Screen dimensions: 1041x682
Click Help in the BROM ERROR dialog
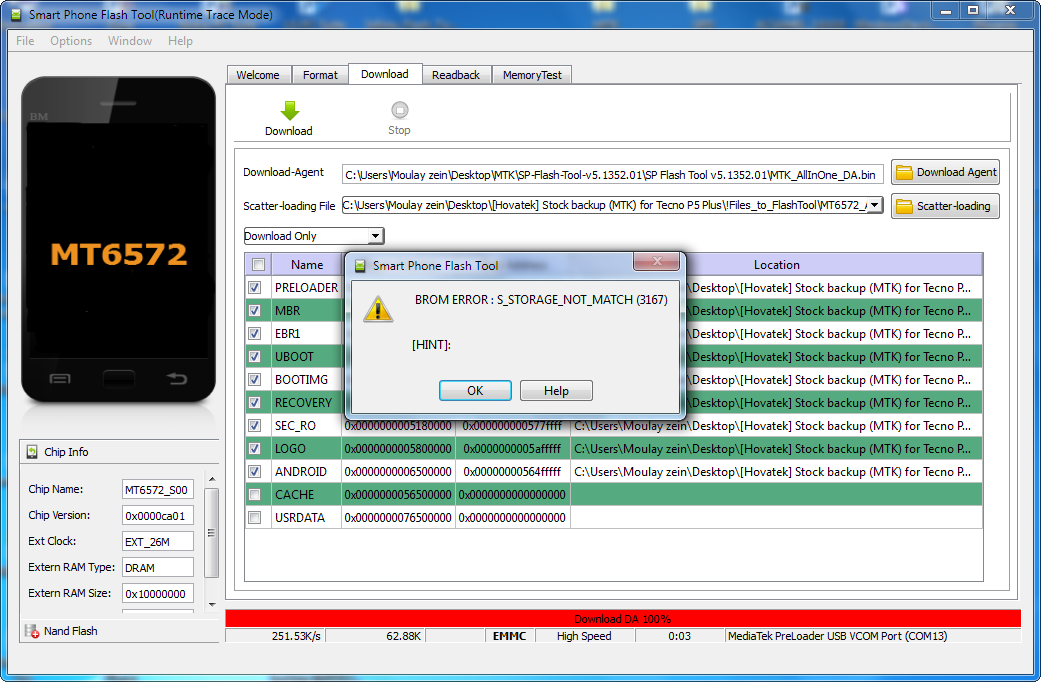pos(556,390)
